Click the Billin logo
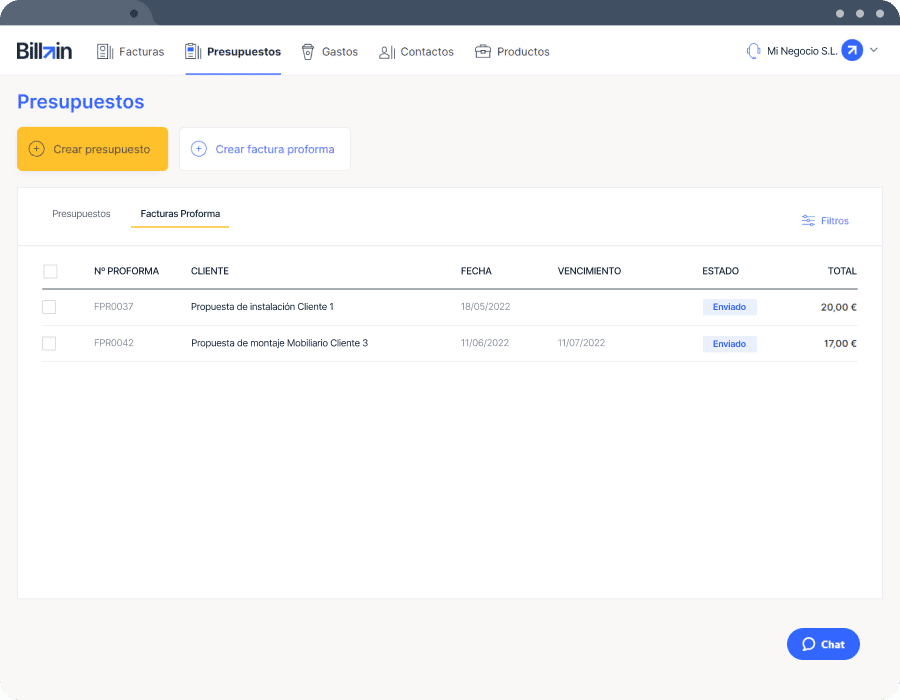The height and width of the screenshot is (700, 900). coord(44,51)
